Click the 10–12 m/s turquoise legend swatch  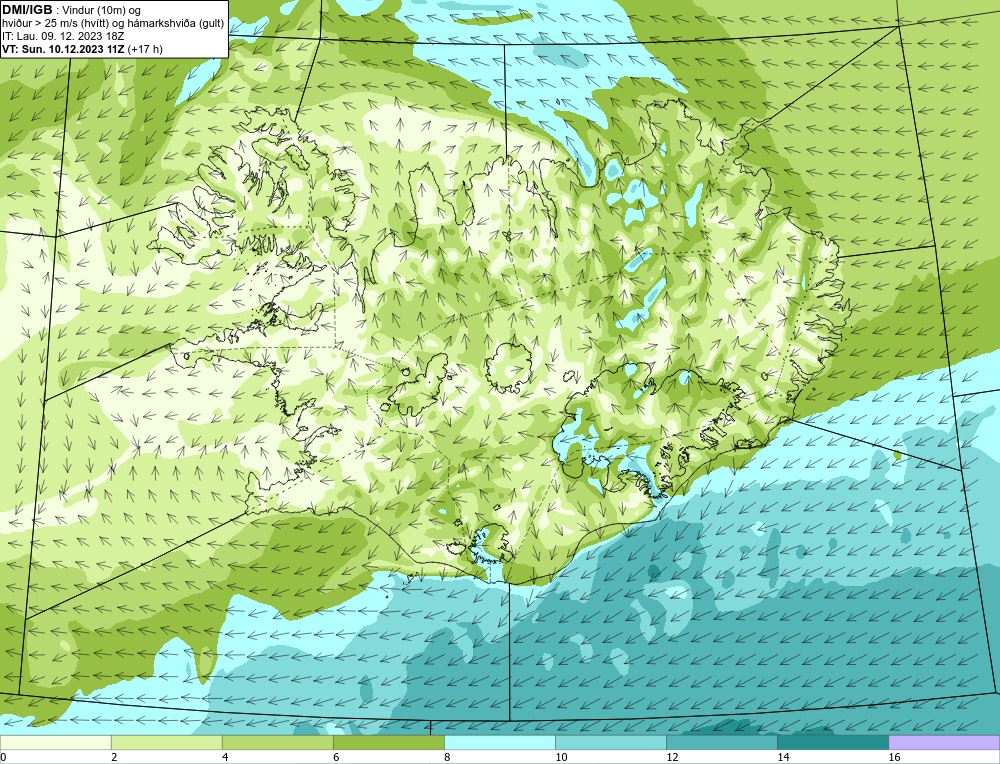click(610, 742)
